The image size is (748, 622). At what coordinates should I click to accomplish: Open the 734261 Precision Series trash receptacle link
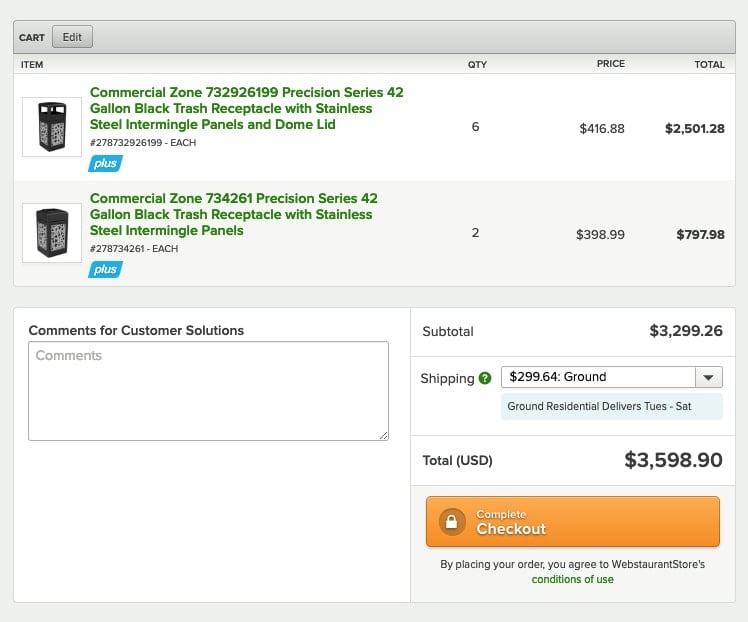pyautogui.click(x=233, y=214)
